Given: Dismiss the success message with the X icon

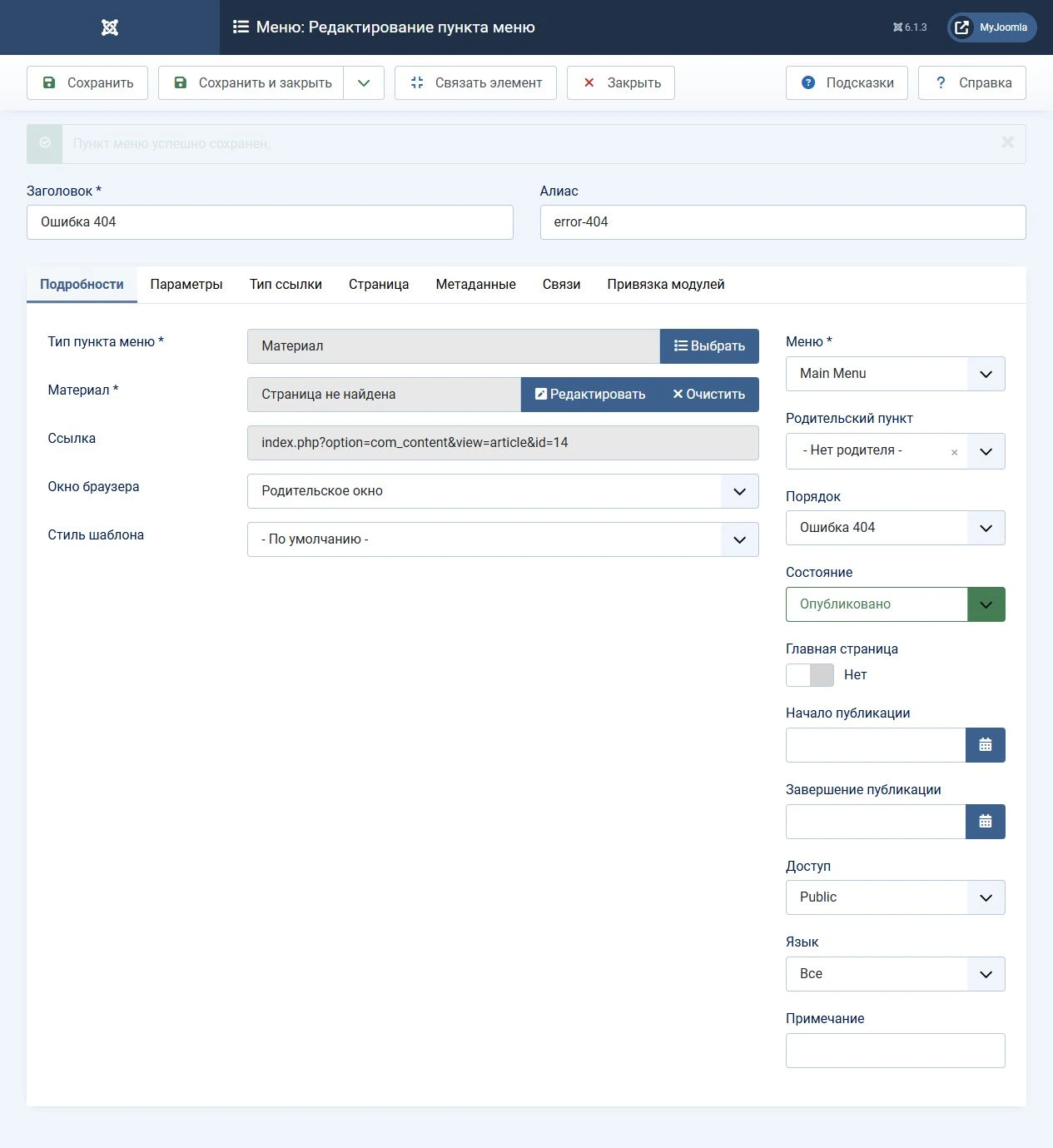Looking at the screenshot, I should coord(1007,142).
